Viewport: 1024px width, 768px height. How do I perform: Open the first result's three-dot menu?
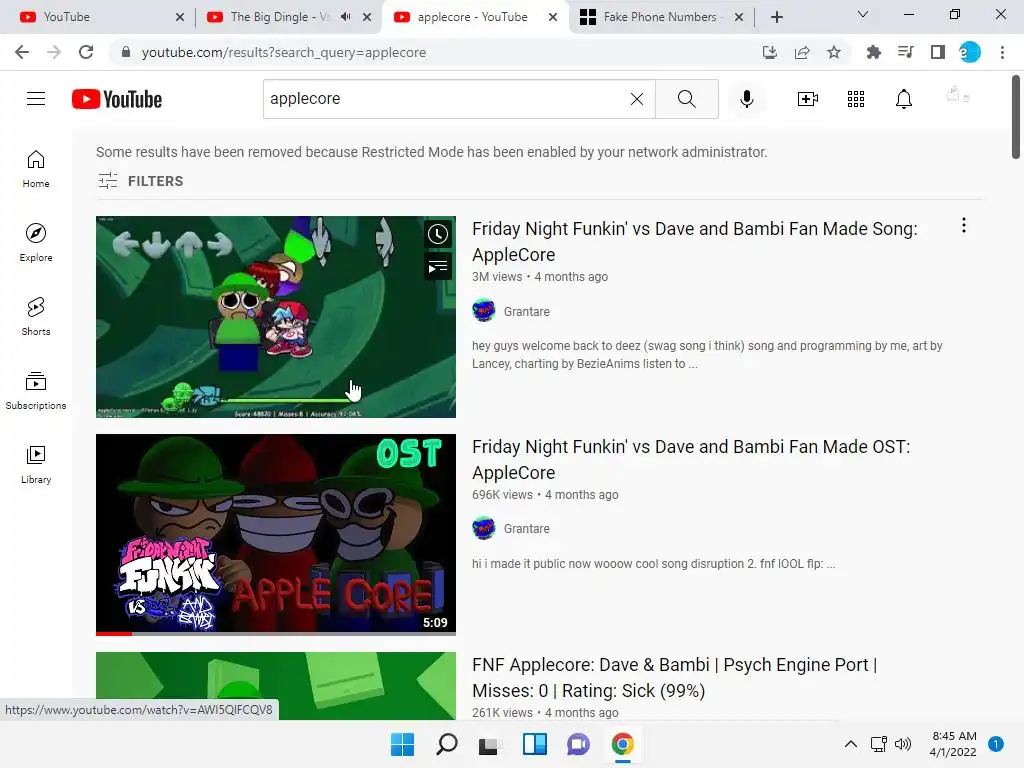[964, 225]
